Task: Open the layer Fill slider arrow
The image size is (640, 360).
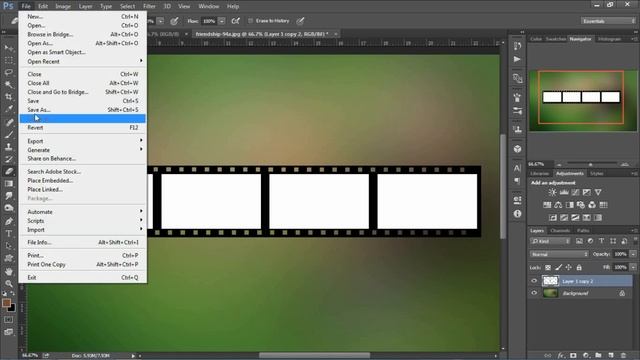Action: coord(633,268)
